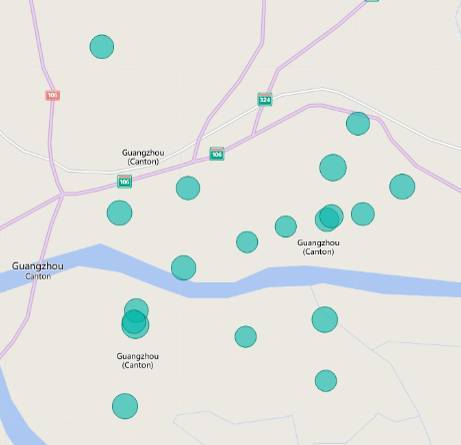
Task: Click the small bubble left of eastern Guangzhou label
Action: (x=286, y=227)
